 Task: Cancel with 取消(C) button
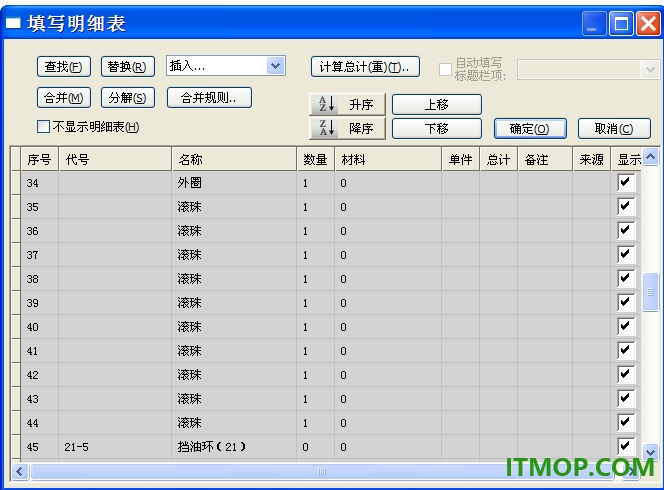(x=614, y=128)
